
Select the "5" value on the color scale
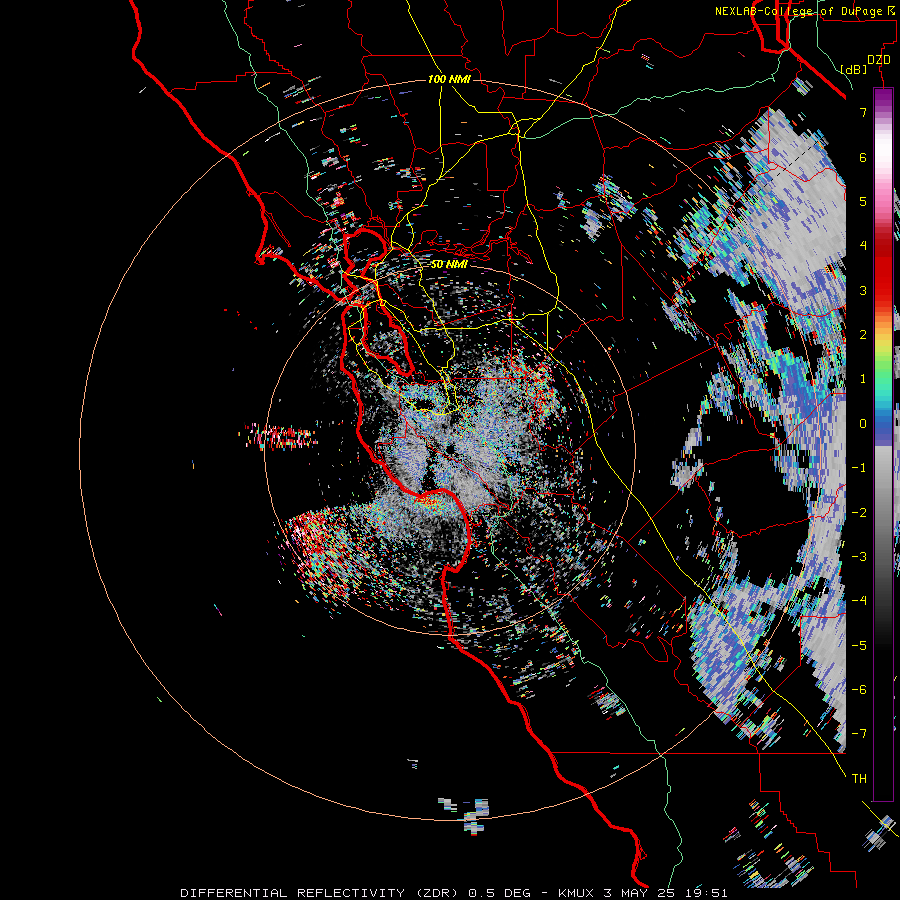tap(863, 201)
